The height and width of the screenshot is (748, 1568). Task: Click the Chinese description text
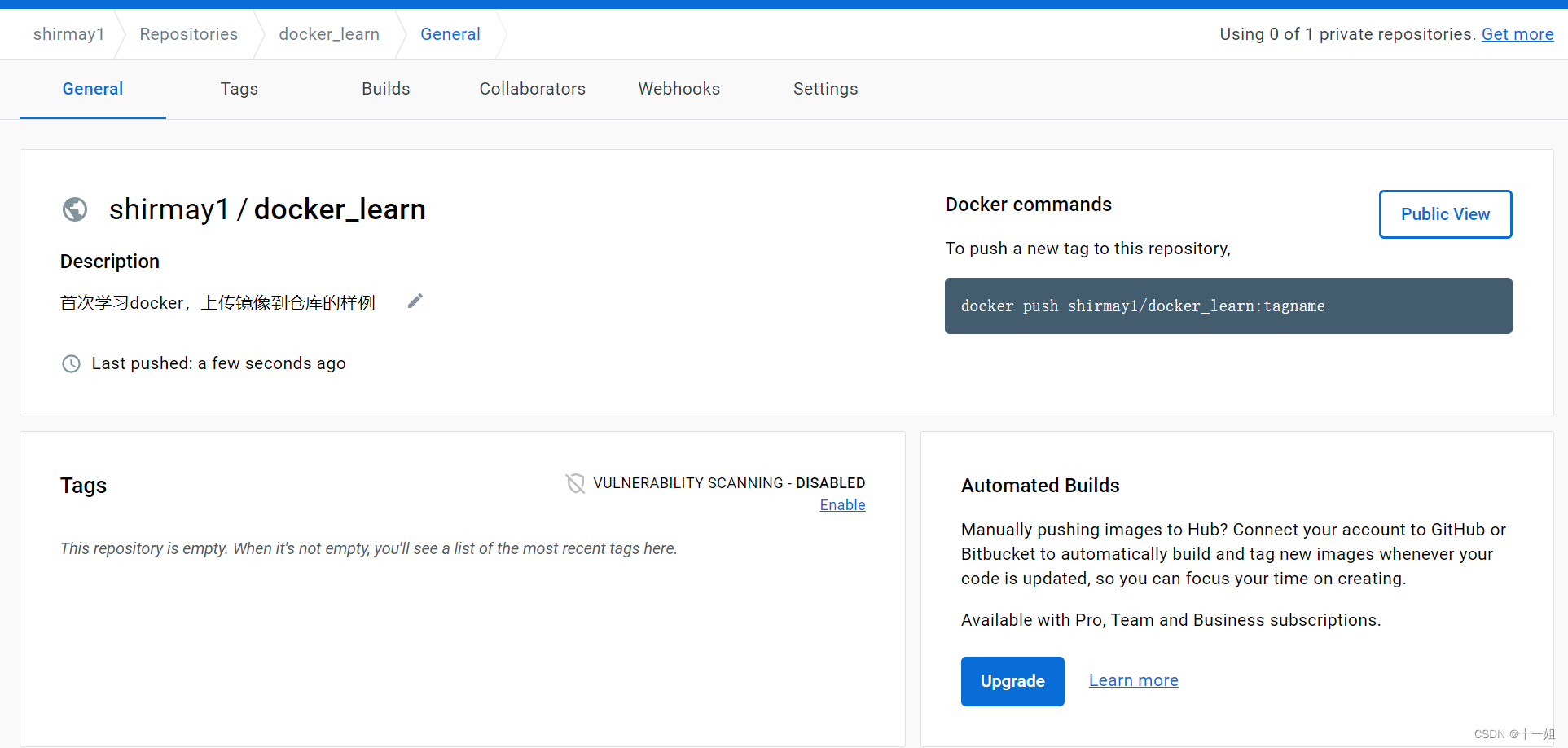(x=217, y=303)
